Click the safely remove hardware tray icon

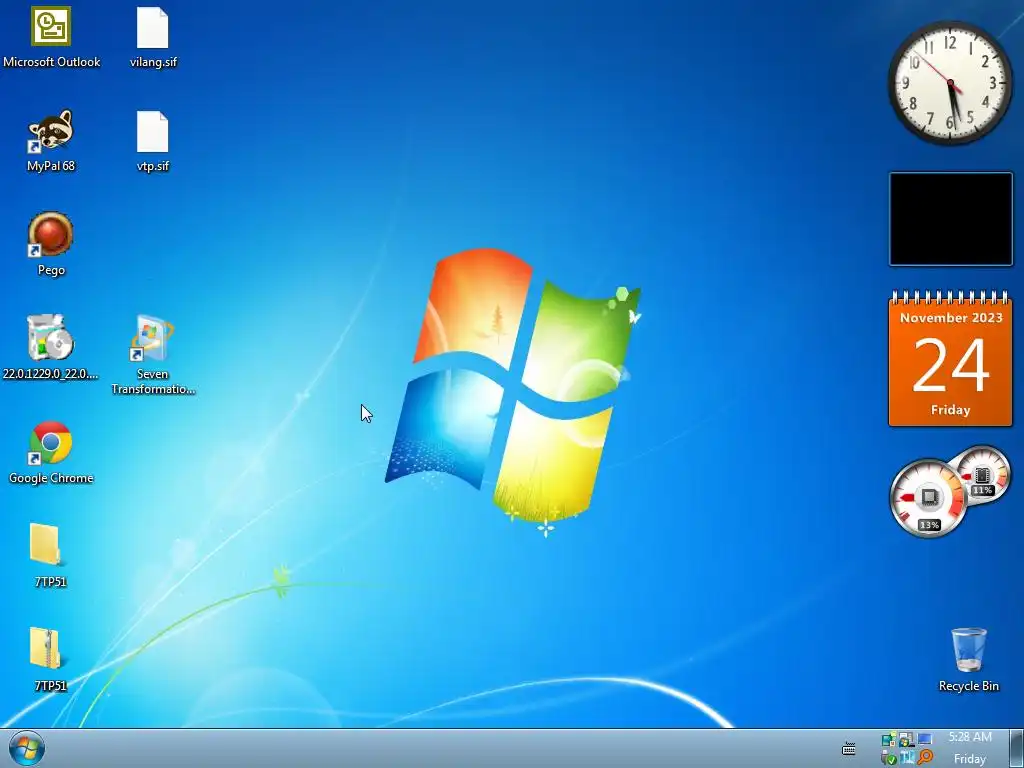coord(889,756)
